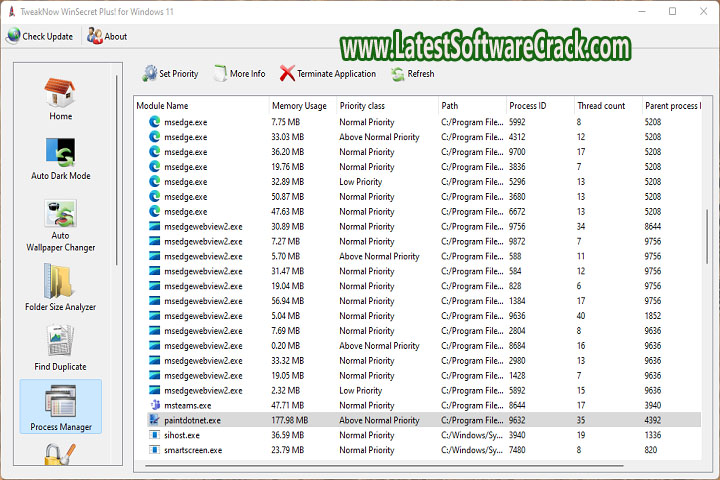720x480 pixels.
Task: Open Auto Wallpaper Changer tool
Action: [60, 213]
